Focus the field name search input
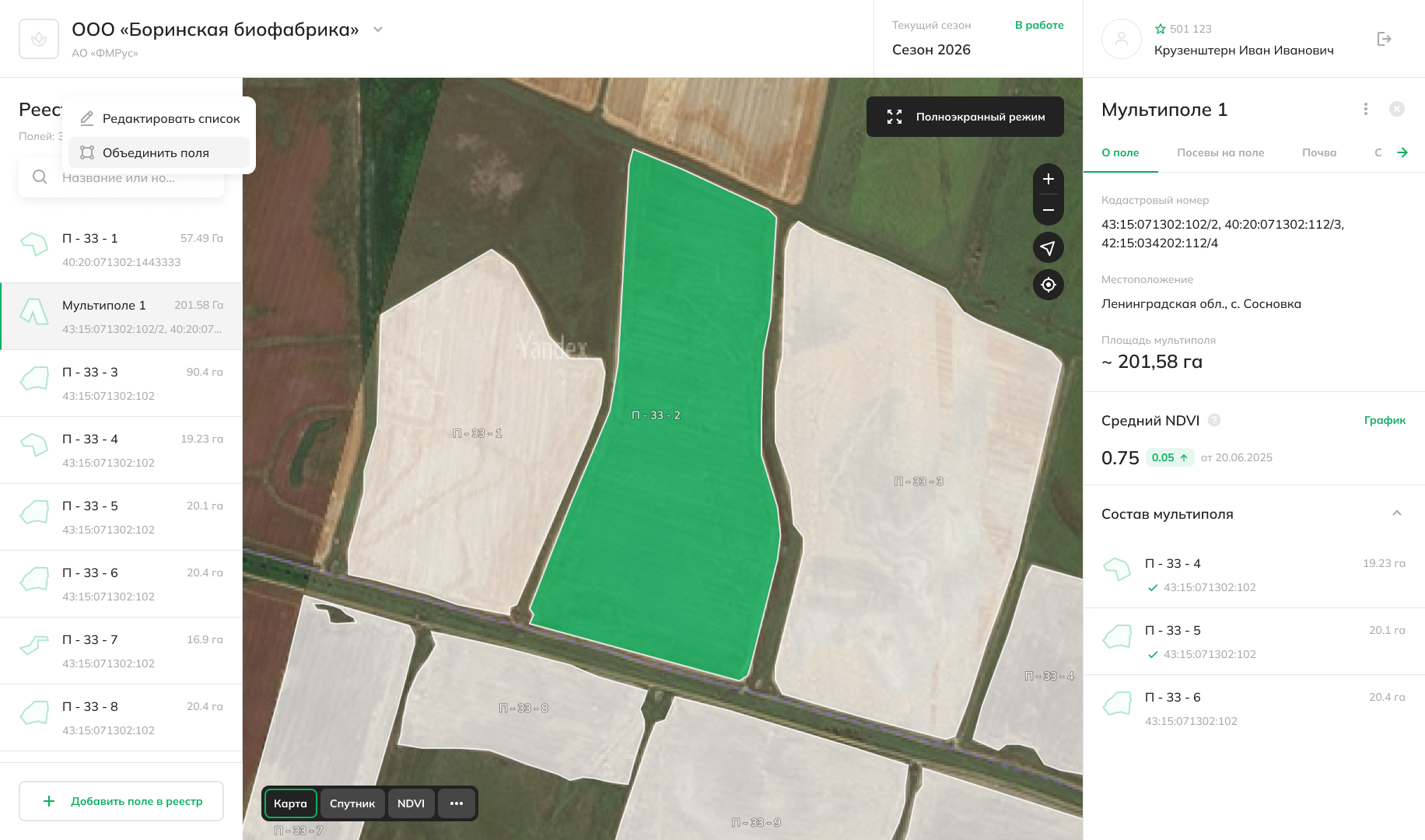Image resolution: width=1425 pixels, height=840 pixels. pyautogui.click(x=121, y=177)
